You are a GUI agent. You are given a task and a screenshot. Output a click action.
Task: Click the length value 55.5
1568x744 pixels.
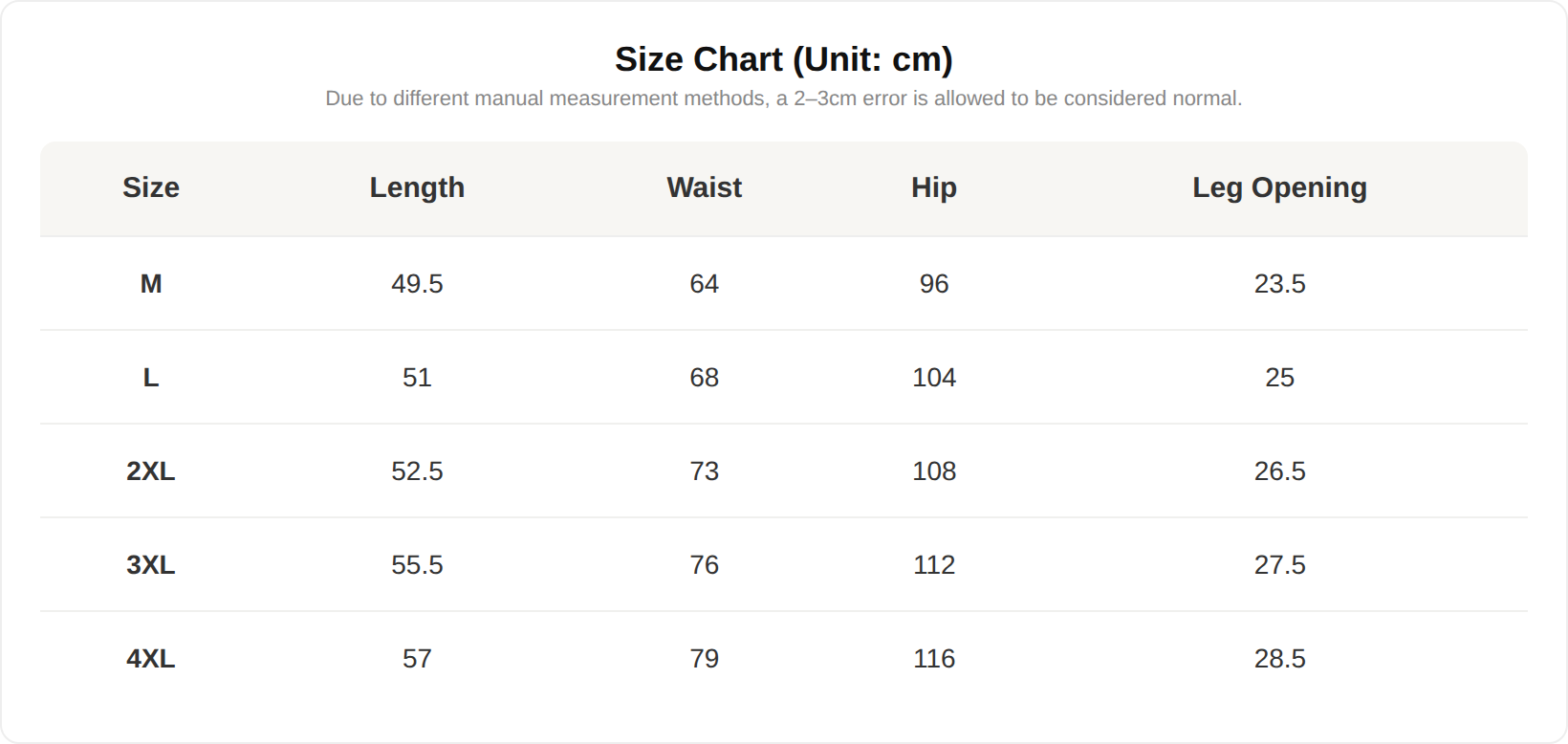(417, 565)
